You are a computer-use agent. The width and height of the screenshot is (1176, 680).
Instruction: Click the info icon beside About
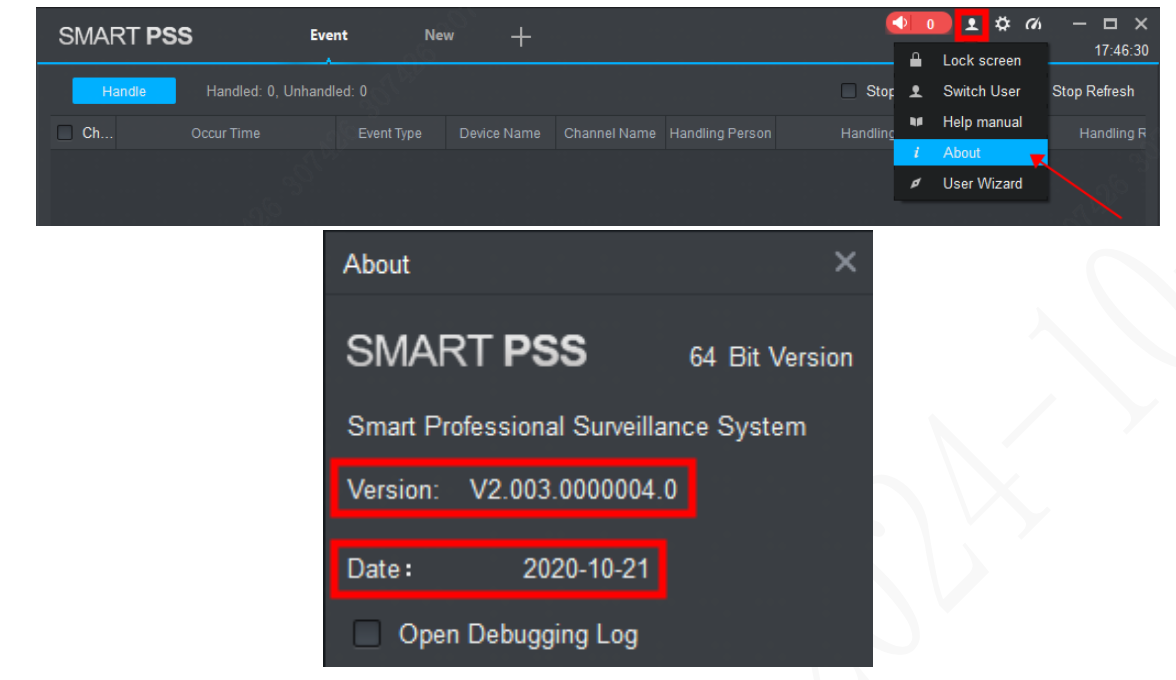915,152
